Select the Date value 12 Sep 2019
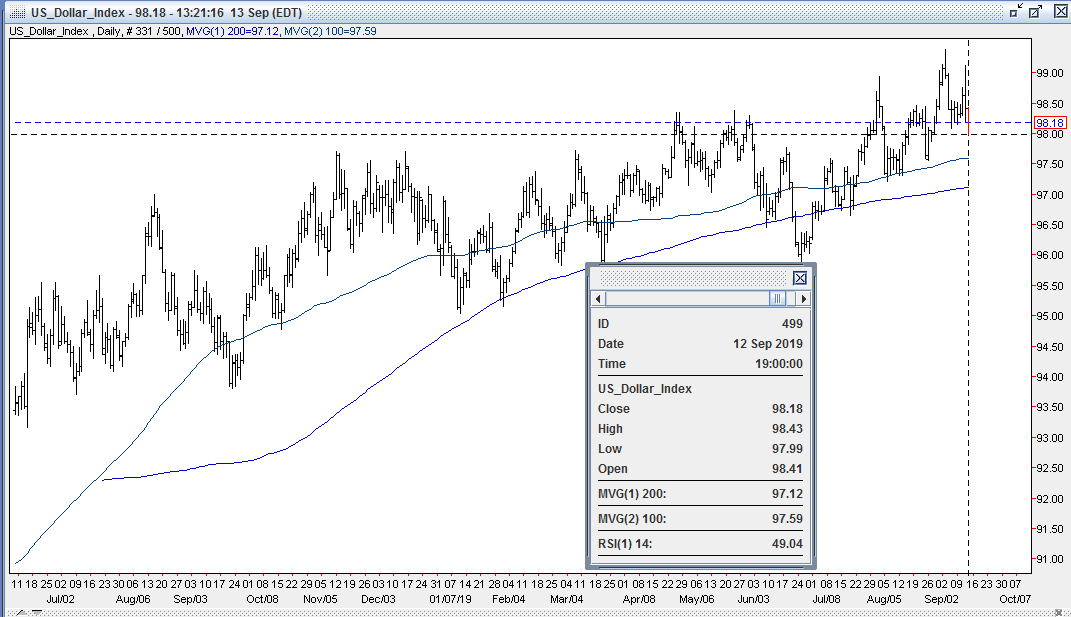Viewport: 1071px width, 617px height. [768, 344]
